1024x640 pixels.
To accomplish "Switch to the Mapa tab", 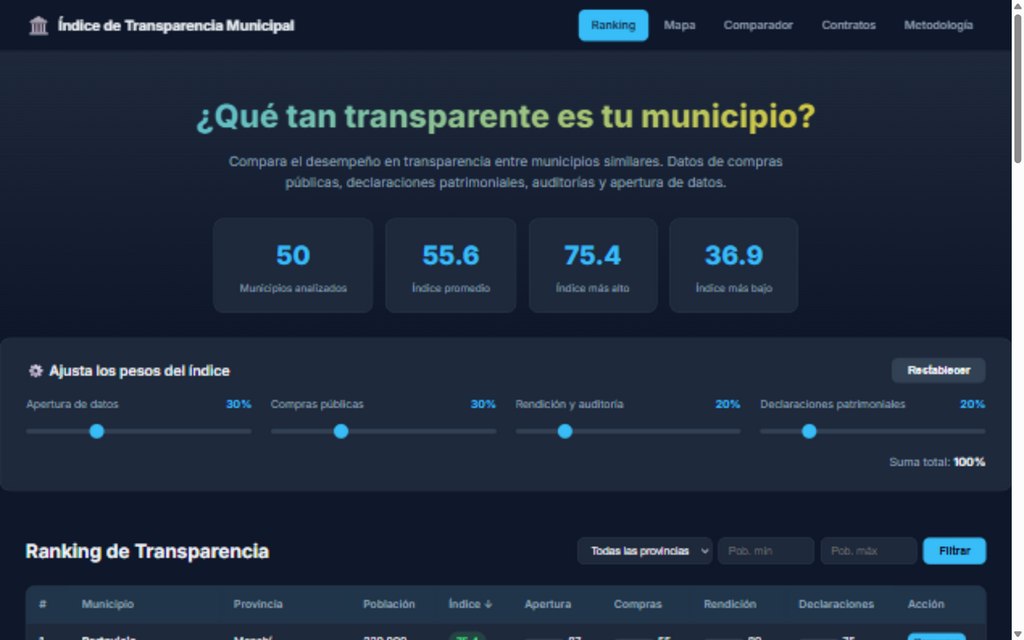I will (x=679, y=25).
